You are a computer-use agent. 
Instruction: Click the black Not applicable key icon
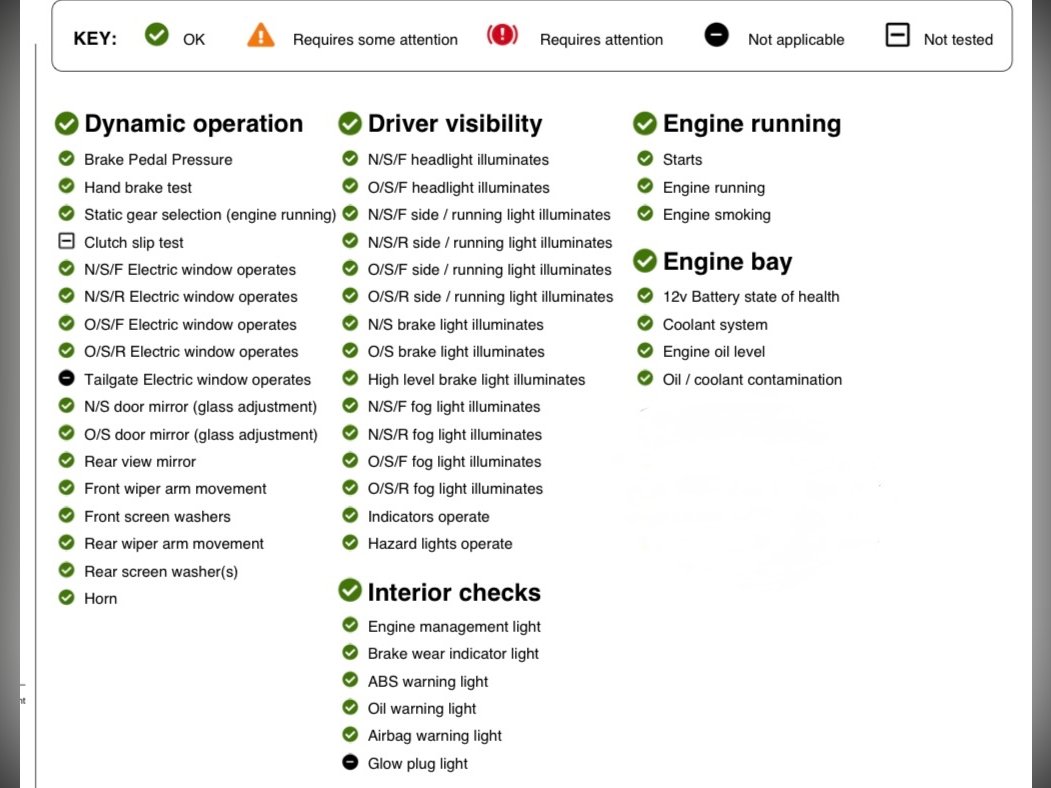click(716, 36)
